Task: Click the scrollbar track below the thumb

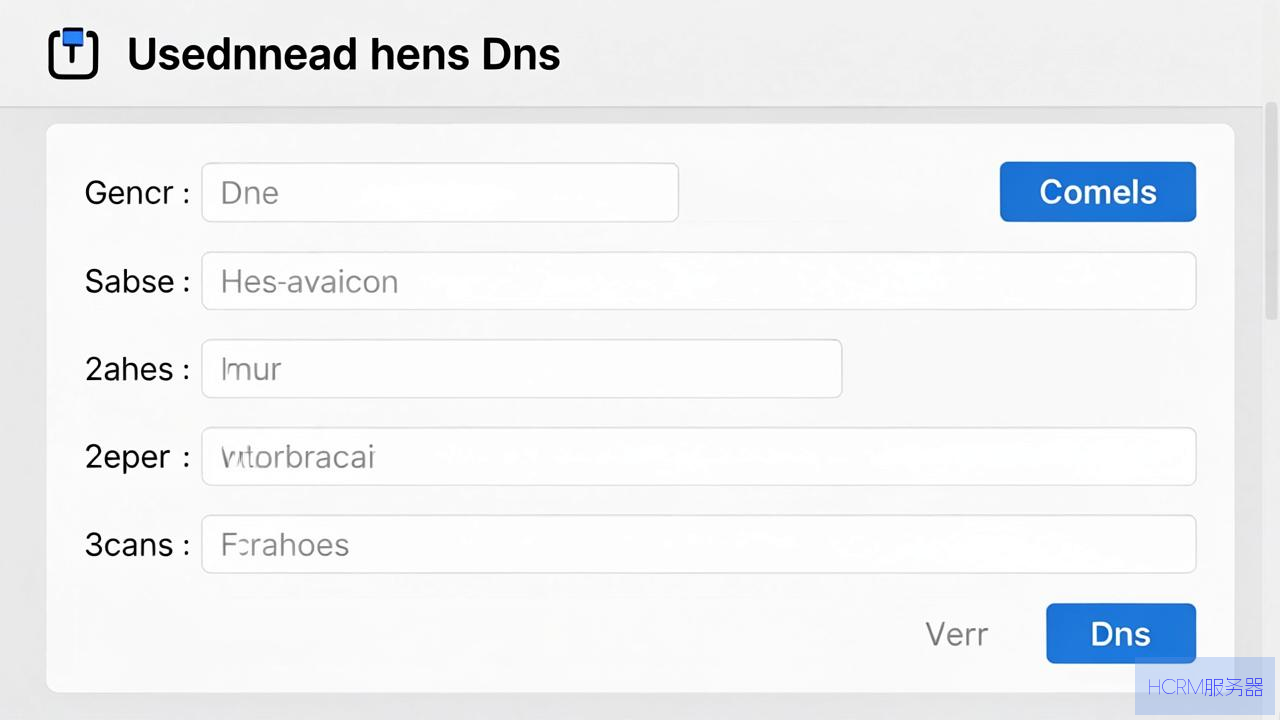Action: 1271,480
